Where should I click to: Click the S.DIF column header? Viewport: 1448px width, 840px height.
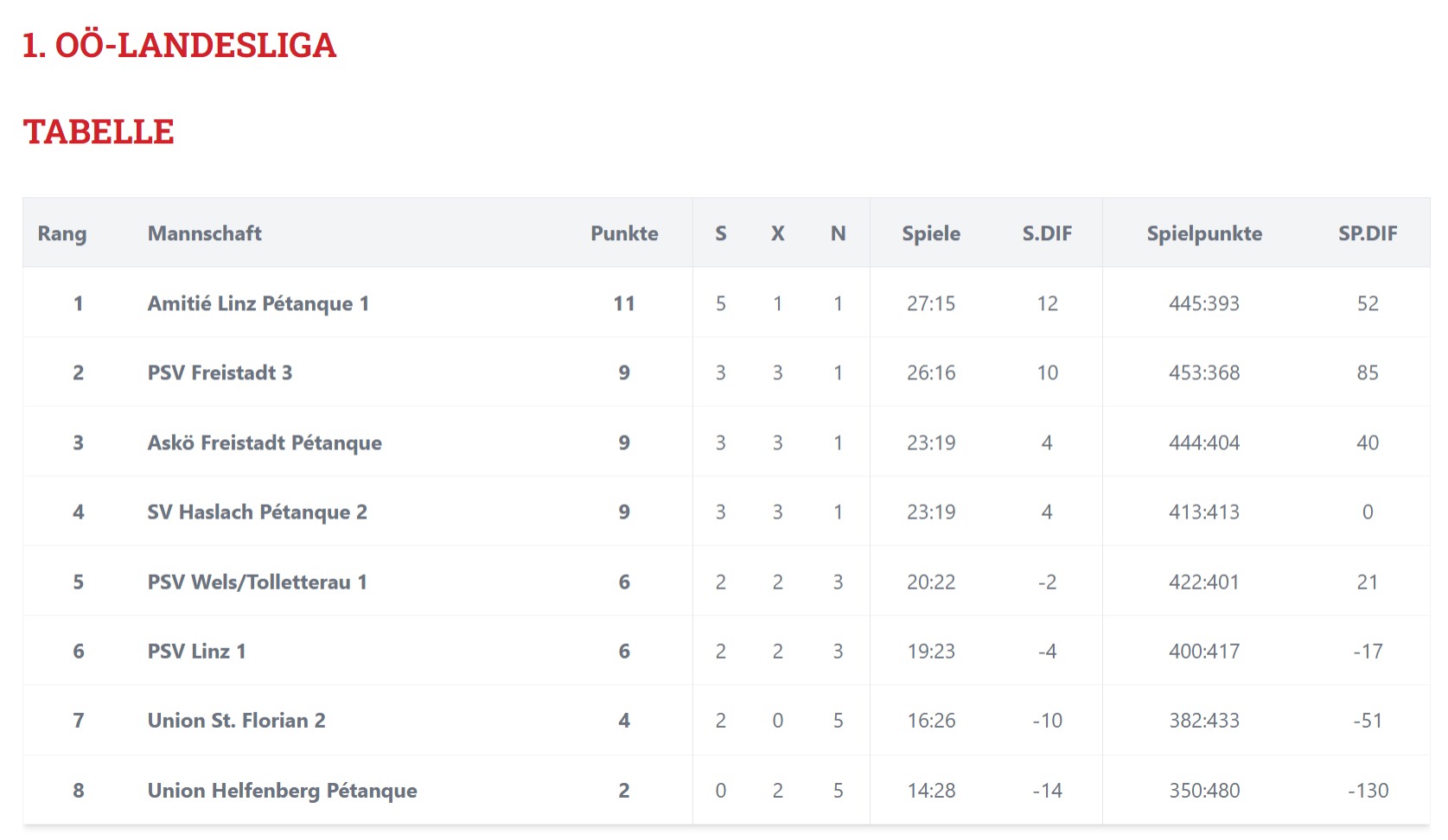click(1047, 233)
